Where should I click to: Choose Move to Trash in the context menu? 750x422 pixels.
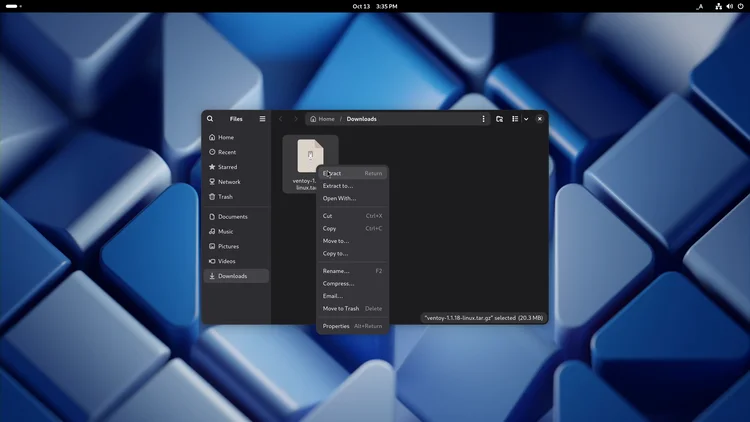pyautogui.click(x=353, y=309)
